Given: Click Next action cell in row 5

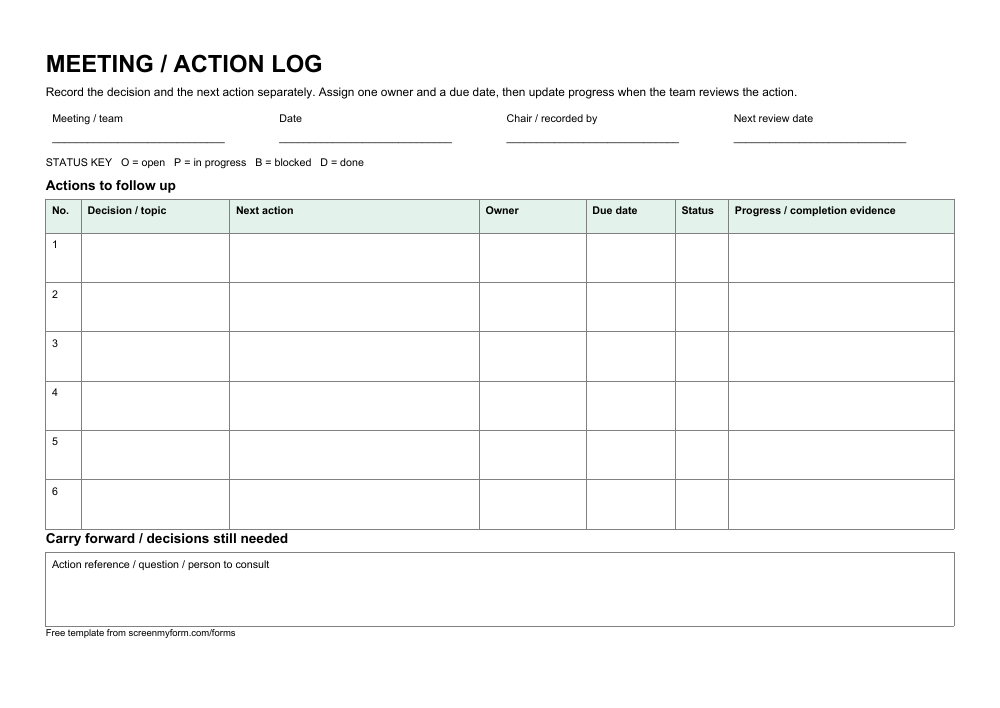Looking at the screenshot, I should point(355,455).
